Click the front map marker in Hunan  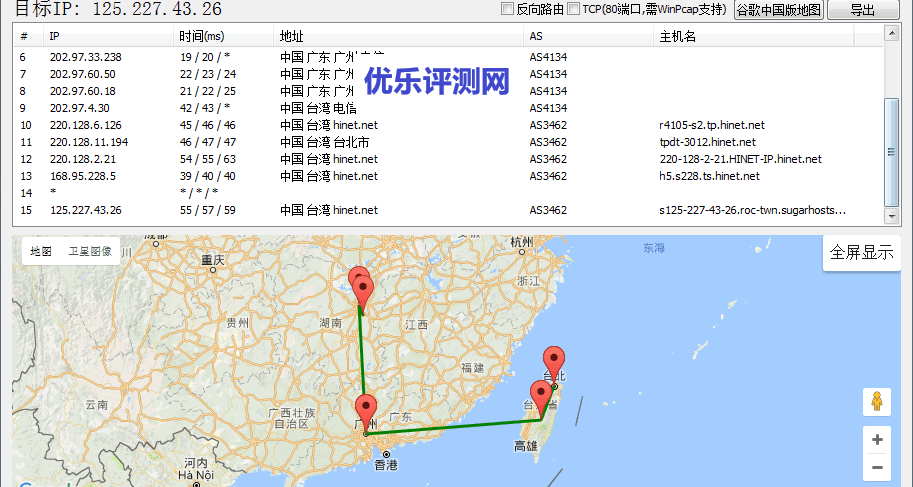click(x=363, y=294)
